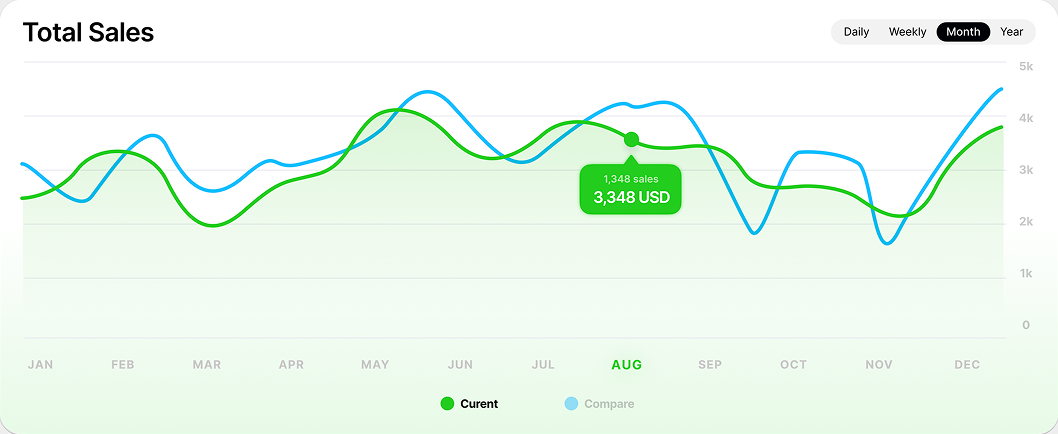Click the green Curent legend dot
The height and width of the screenshot is (434, 1058).
click(x=447, y=404)
